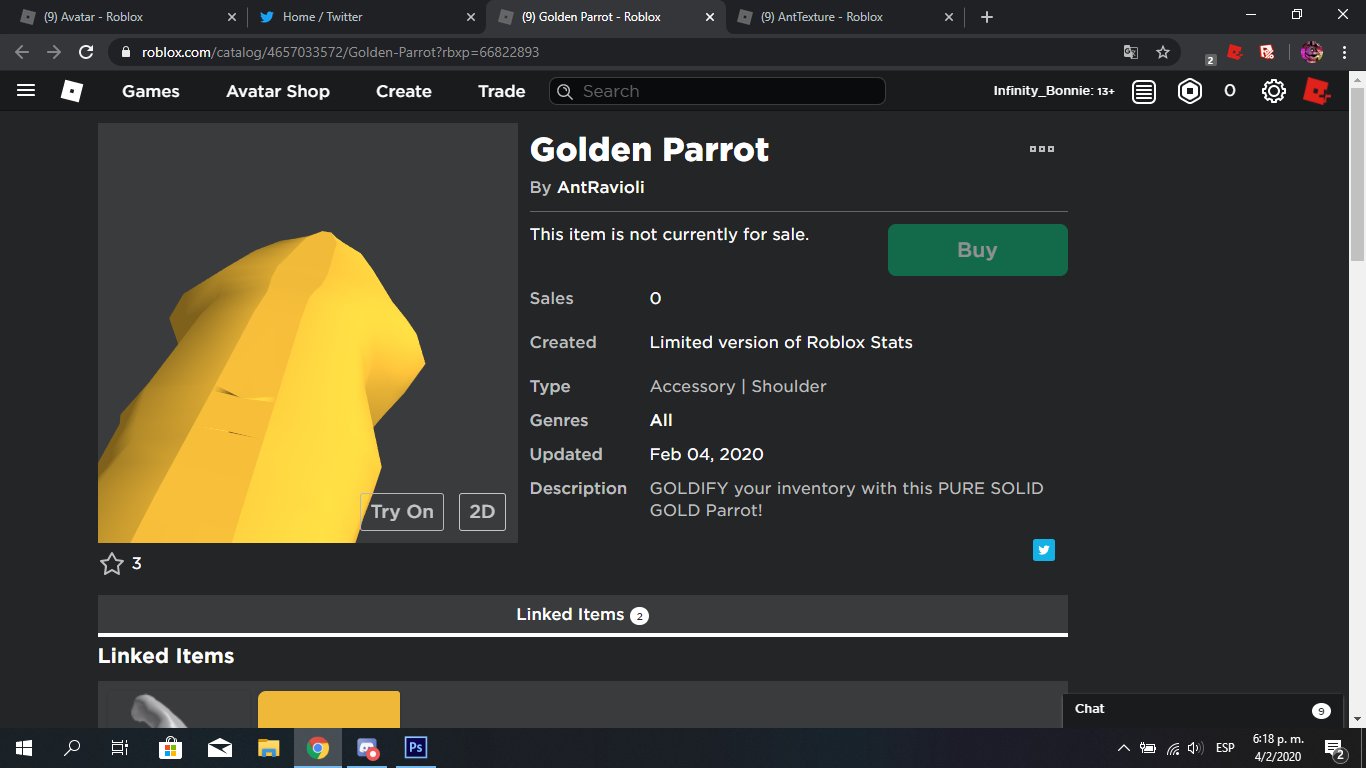Open the volume control tray icon

tap(1195, 748)
